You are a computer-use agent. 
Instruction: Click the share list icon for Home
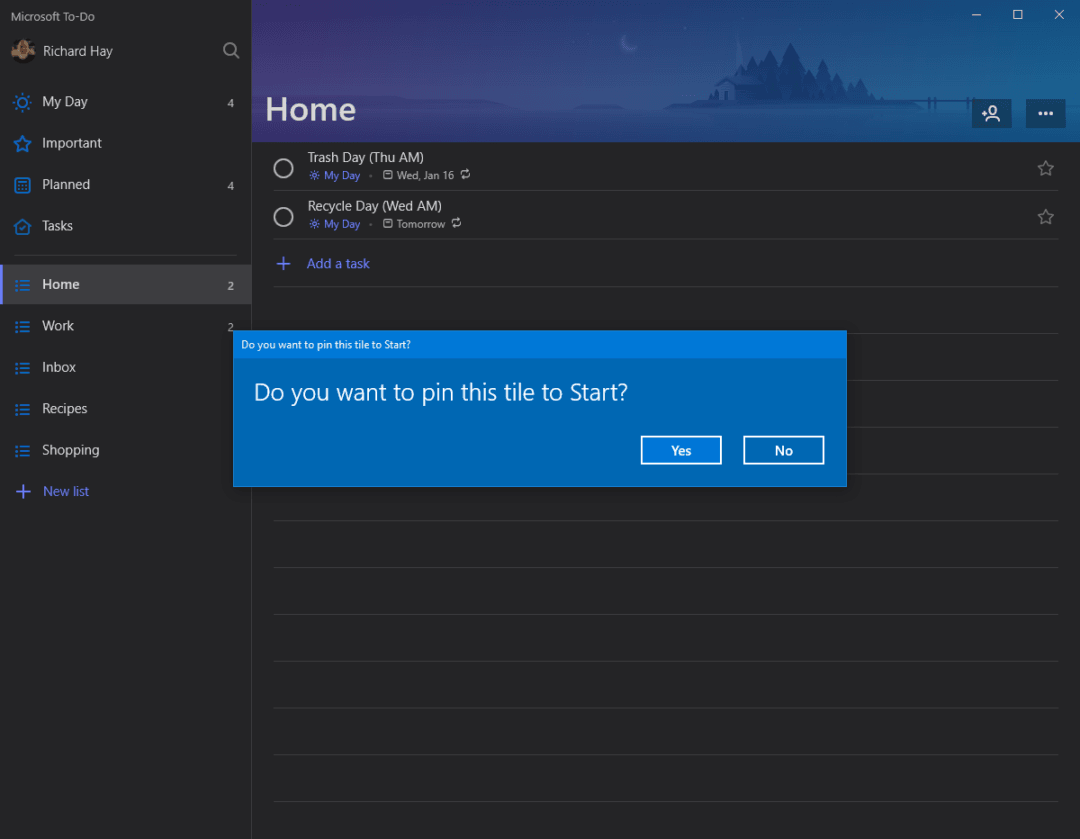pyautogui.click(x=991, y=113)
